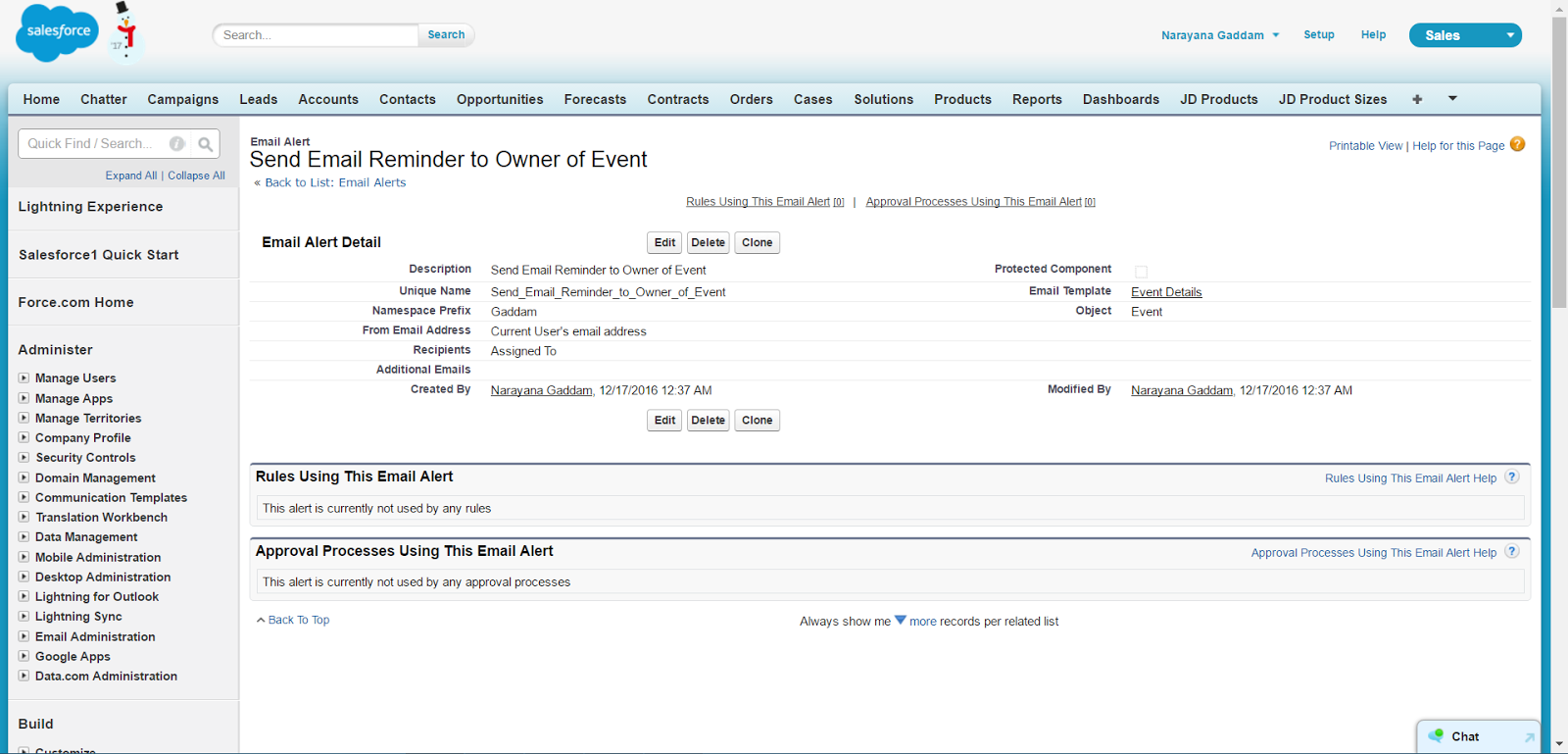Click the top Edit button
The width and height of the screenshot is (1568, 754).
(664, 243)
